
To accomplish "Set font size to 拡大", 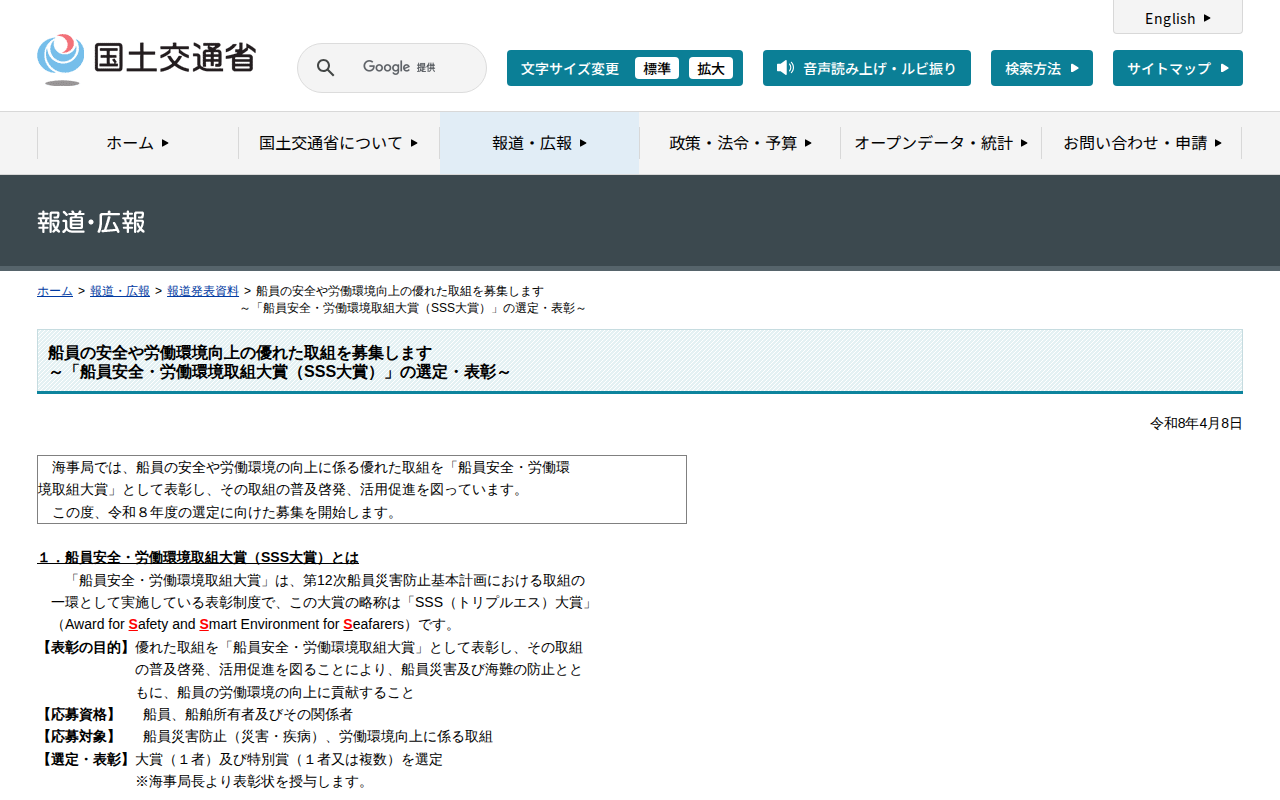I will pos(711,68).
